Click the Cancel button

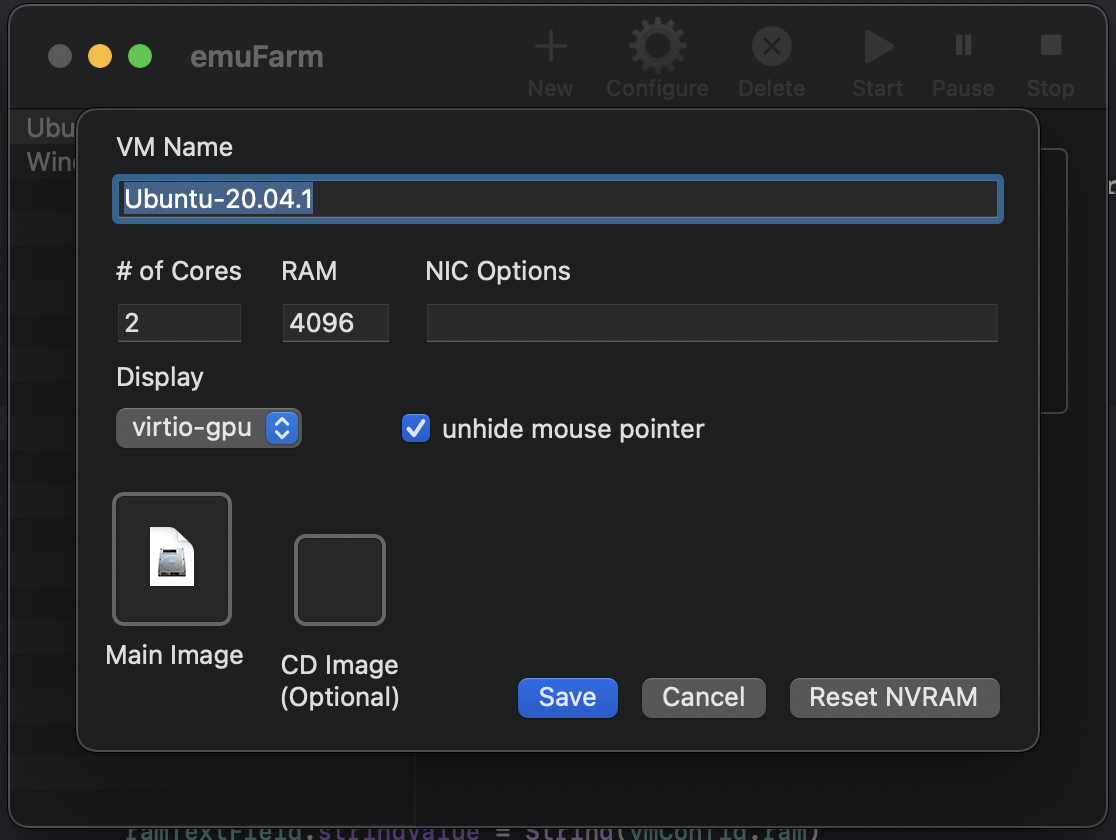pyautogui.click(x=703, y=697)
